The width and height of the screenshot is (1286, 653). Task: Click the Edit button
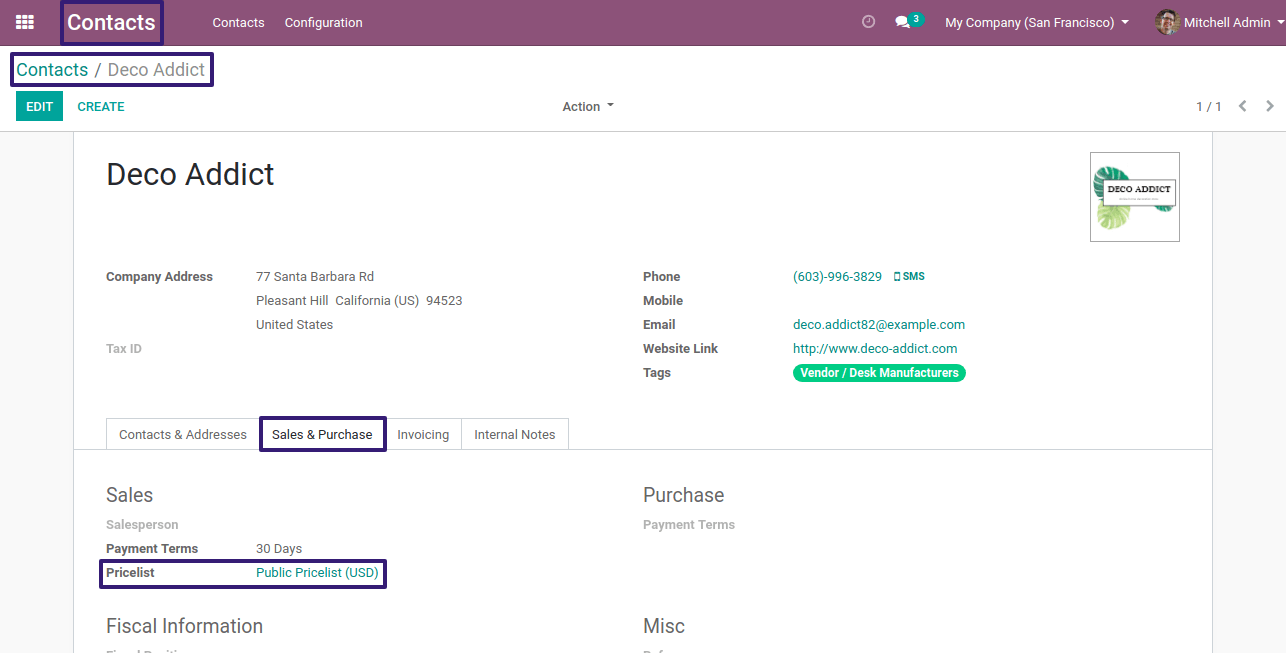39,106
